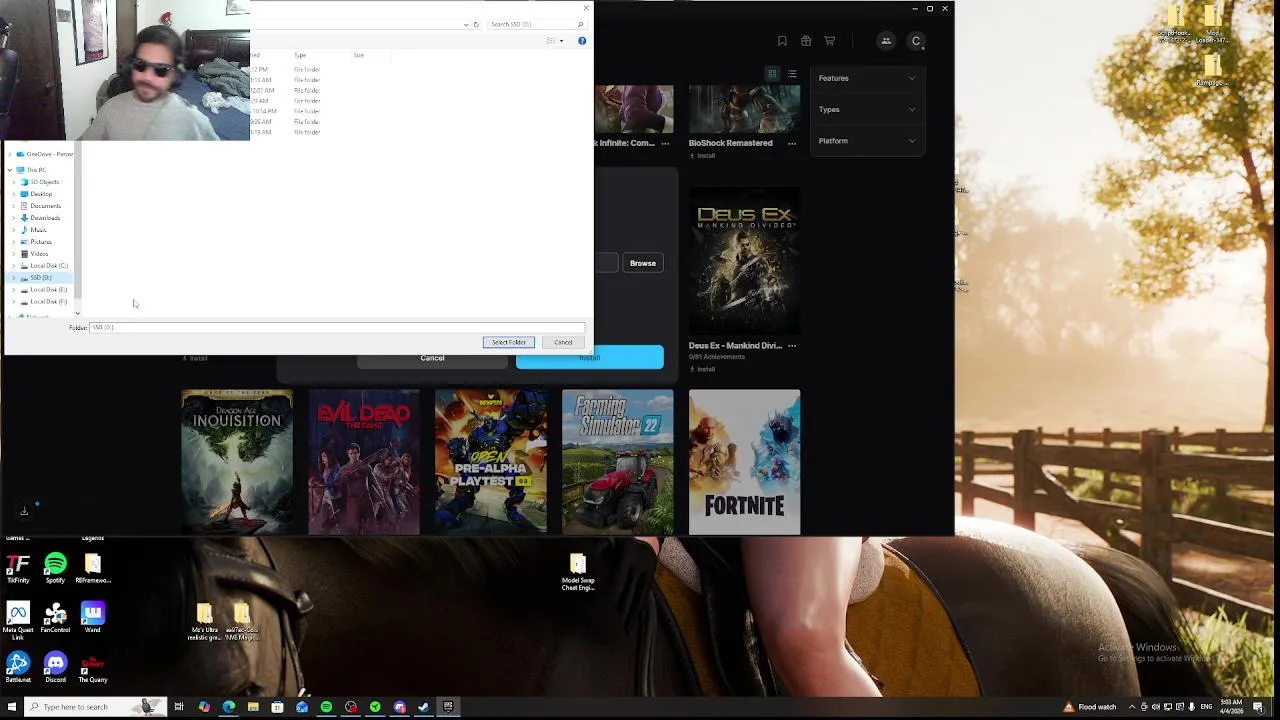Open FanControl desktop shortcut

pyautogui.click(x=55, y=617)
